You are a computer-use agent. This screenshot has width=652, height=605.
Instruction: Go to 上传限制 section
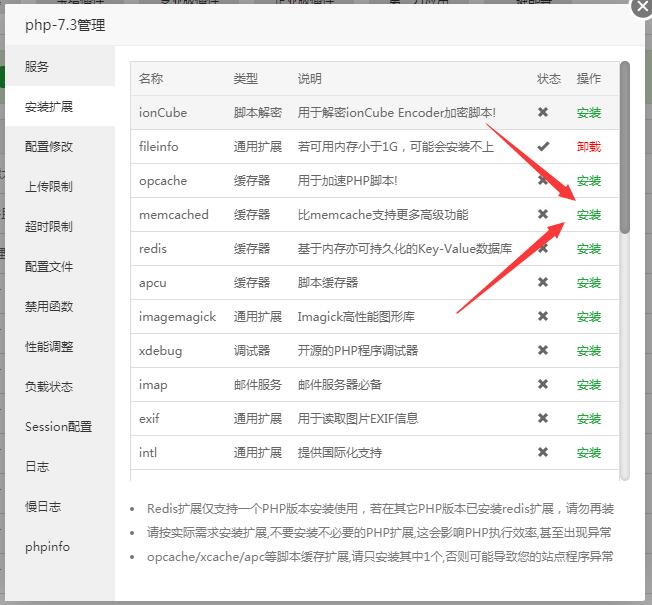(49, 187)
